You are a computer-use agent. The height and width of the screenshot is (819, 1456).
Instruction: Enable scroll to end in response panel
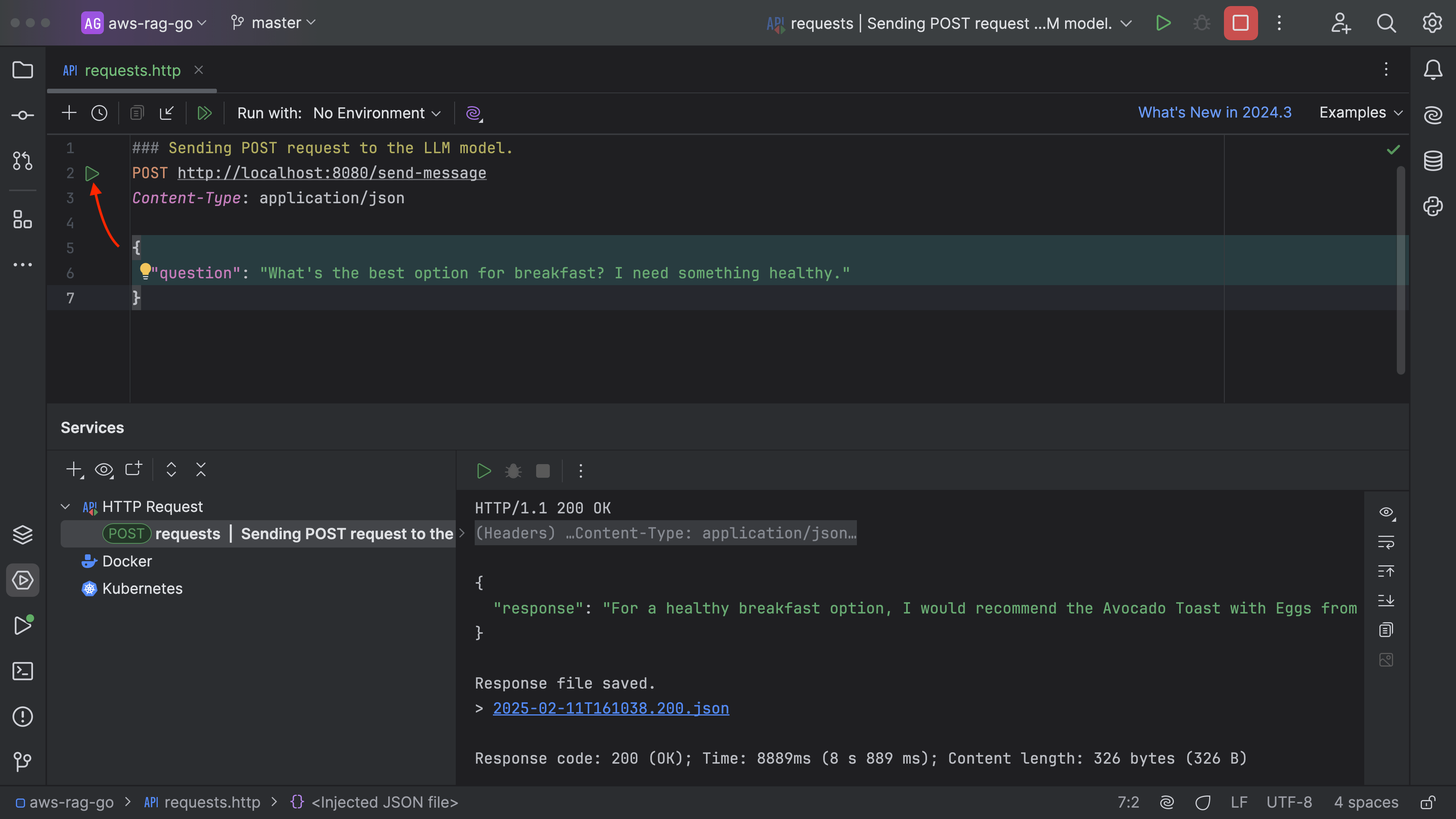(1387, 600)
